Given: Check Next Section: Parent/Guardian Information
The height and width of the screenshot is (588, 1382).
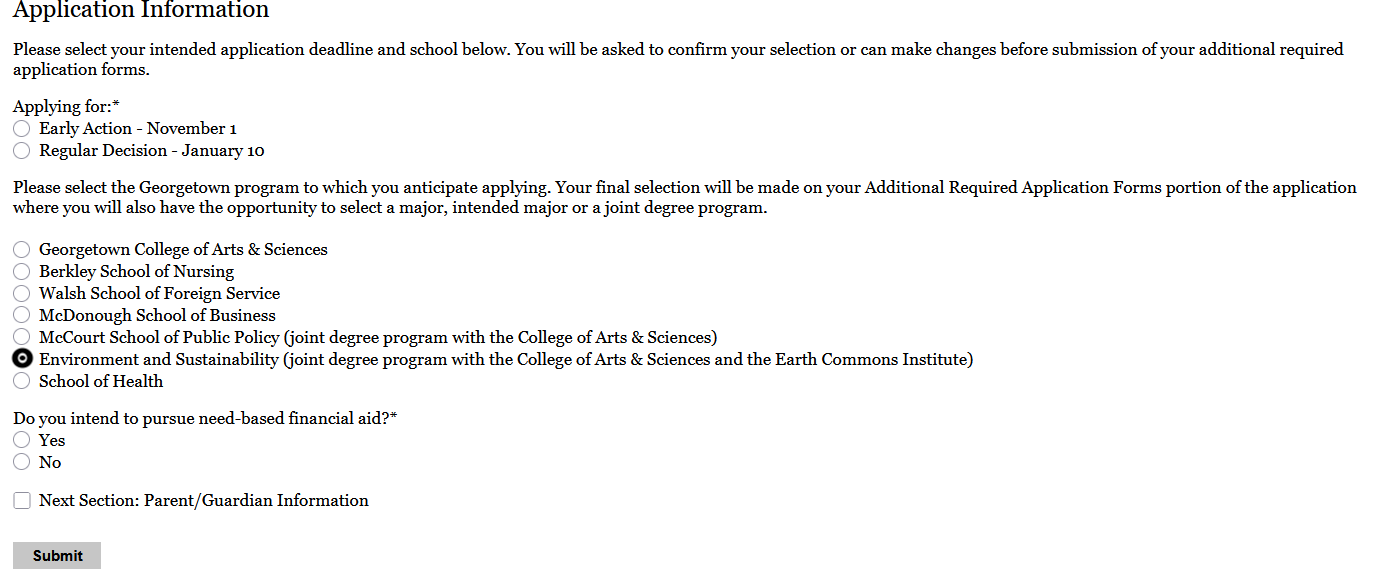Looking at the screenshot, I should coord(21,499).
